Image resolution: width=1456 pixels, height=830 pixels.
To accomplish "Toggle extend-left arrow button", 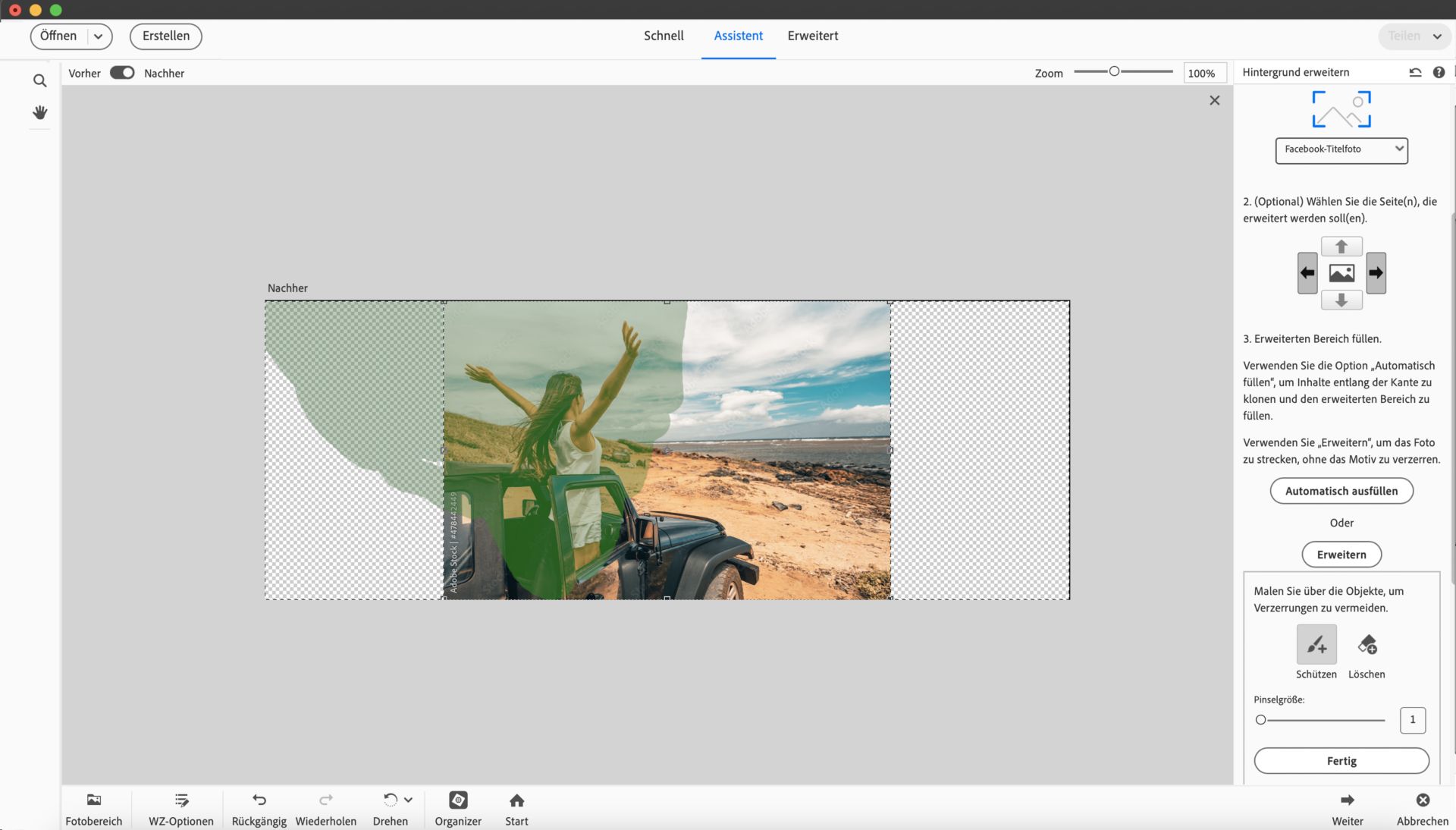I will (x=1307, y=273).
